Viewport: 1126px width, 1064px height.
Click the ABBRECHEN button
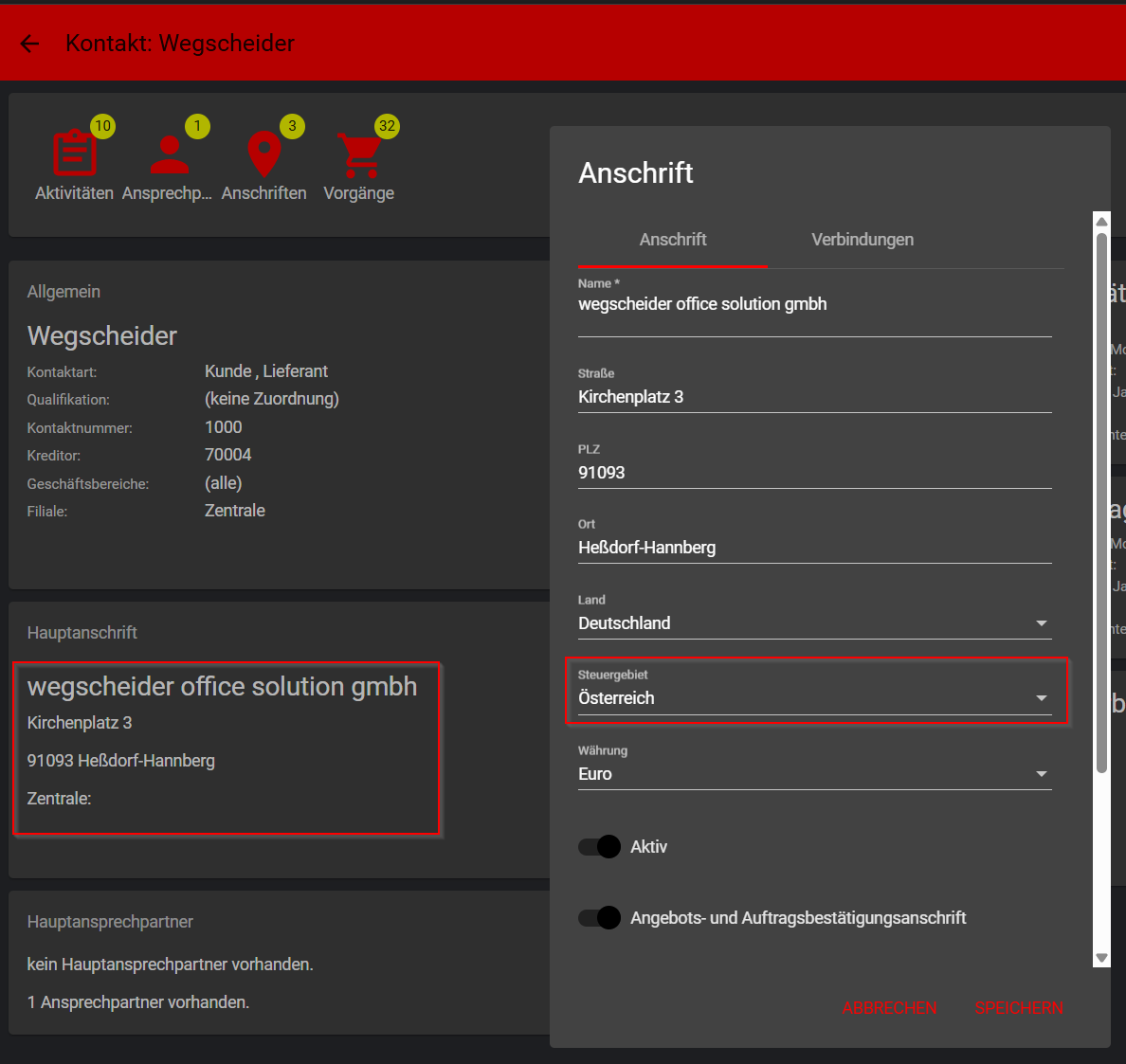point(889,1008)
